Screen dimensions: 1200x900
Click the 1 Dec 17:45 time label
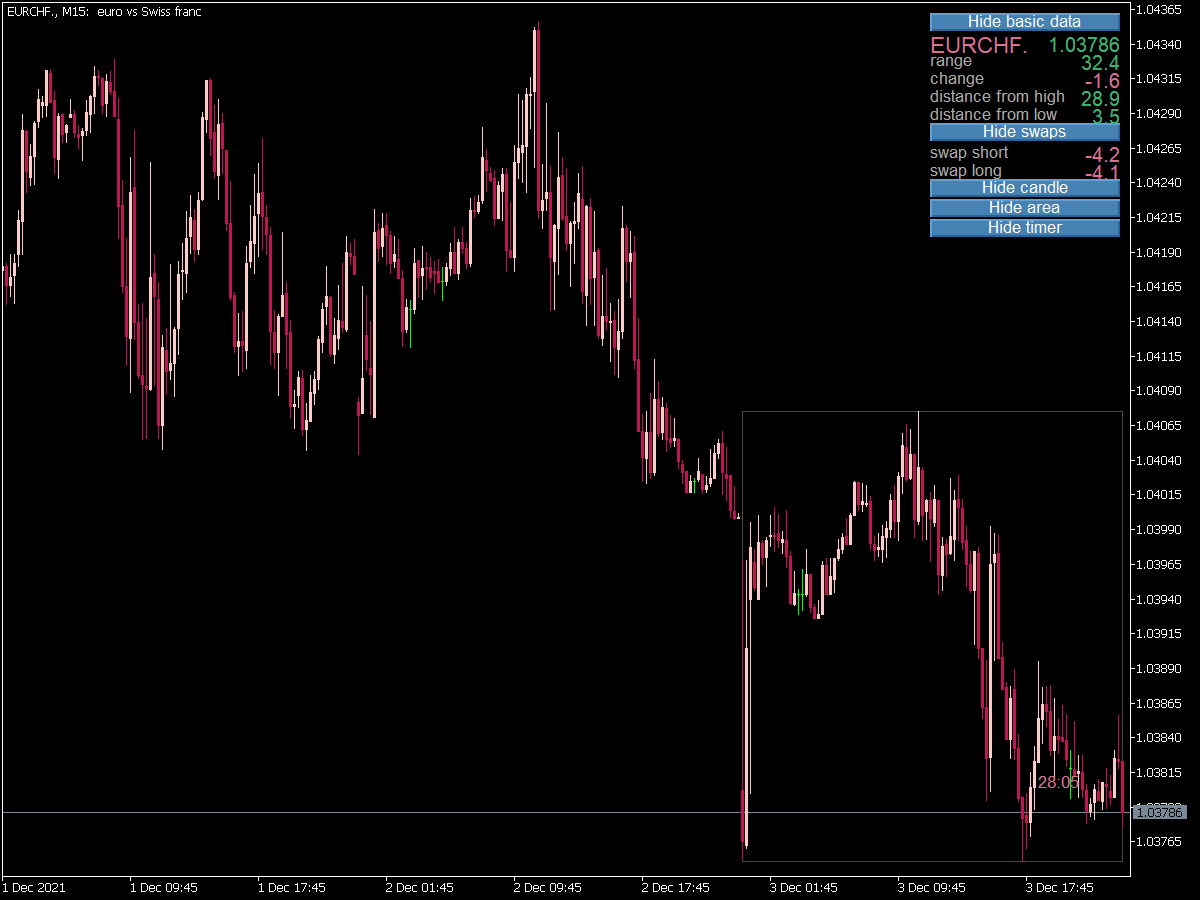292,888
